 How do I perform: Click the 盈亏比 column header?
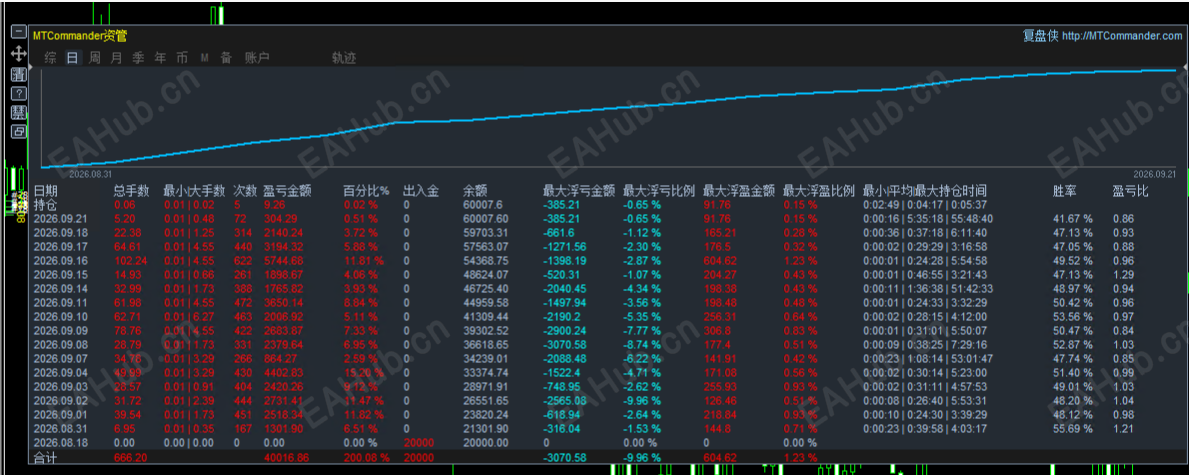point(1131,190)
